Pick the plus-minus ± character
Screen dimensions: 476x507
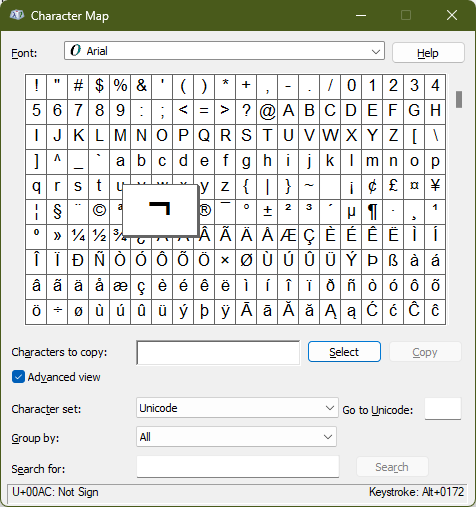[267, 211]
